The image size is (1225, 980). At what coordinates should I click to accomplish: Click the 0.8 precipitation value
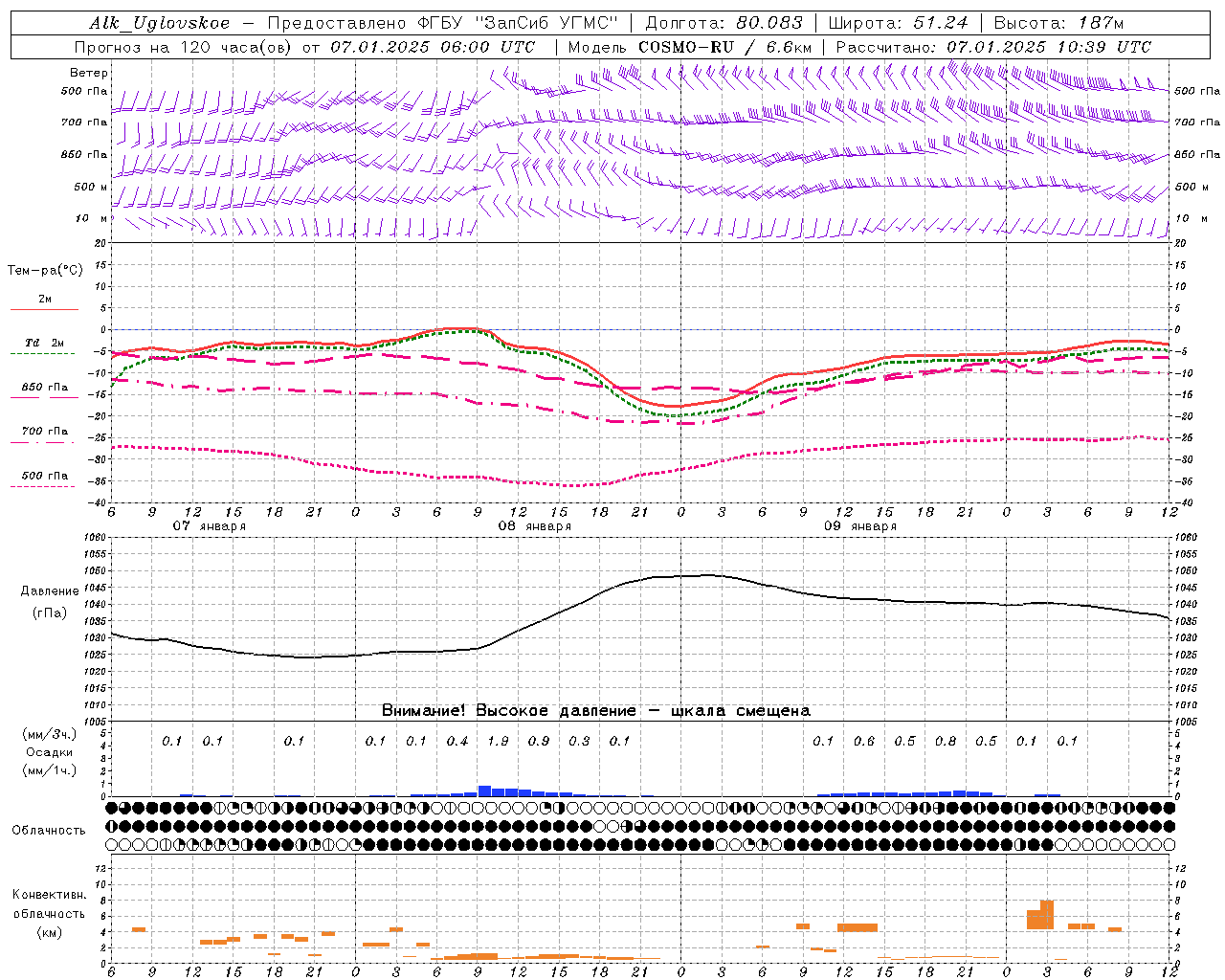point(946,741)
